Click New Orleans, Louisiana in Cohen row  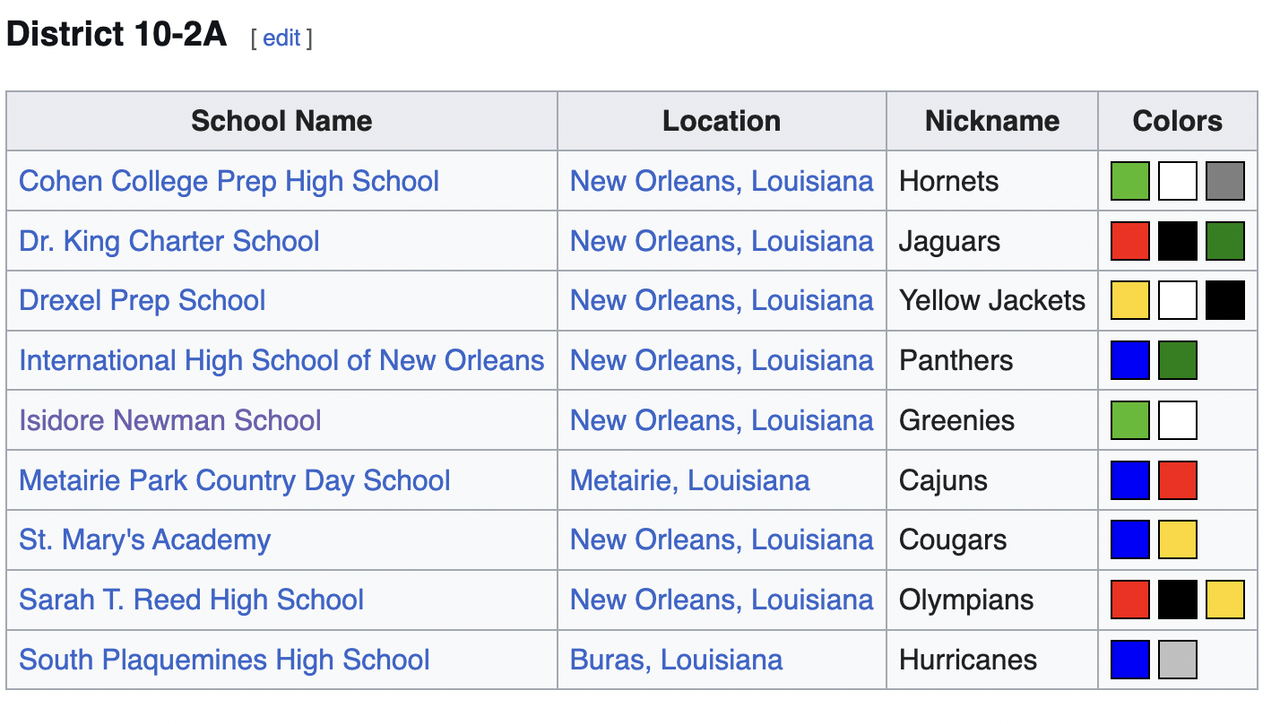722,181
